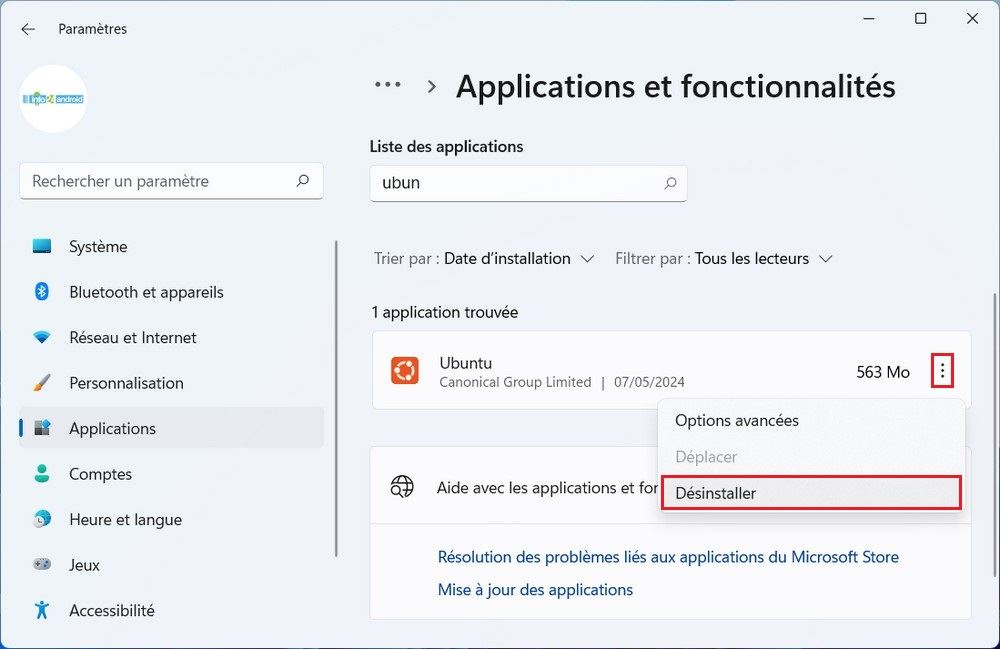Expand the breadcrumb ellipsis
This screenshot has height=649, width=1000.
coord(387,86)
